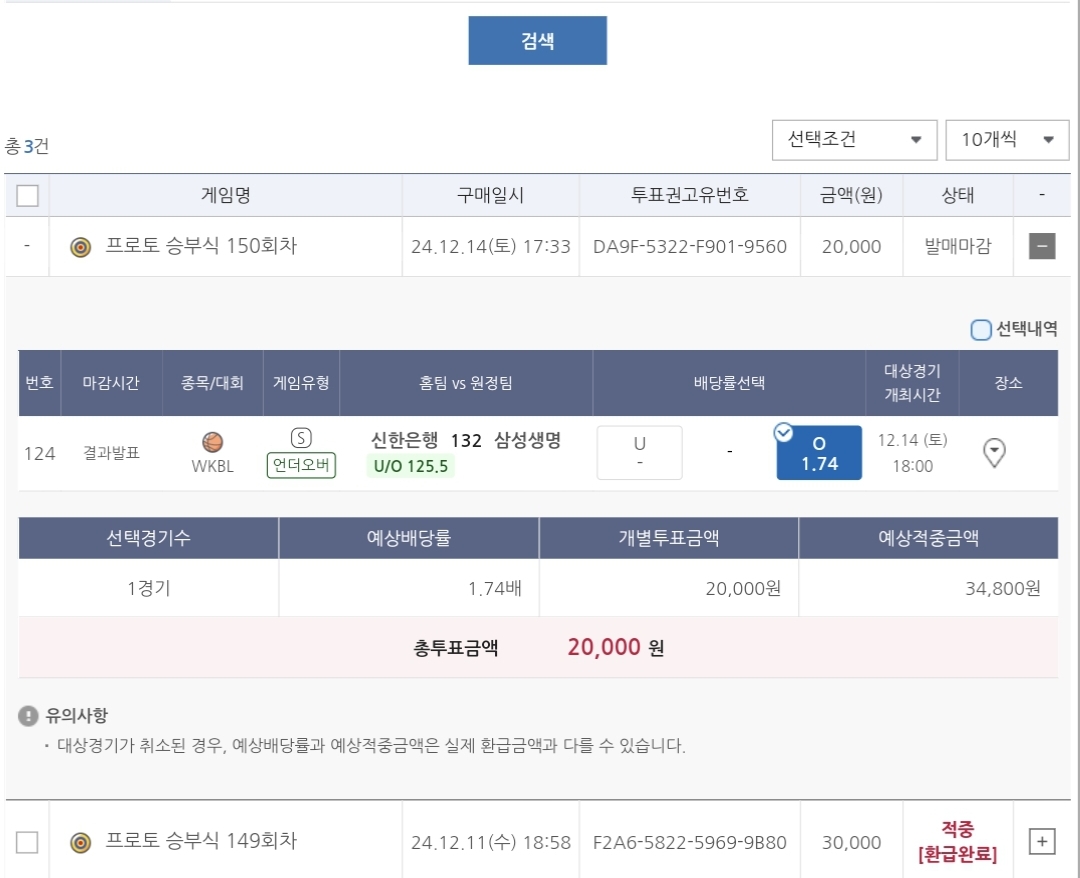Click the 유의사항 info icon
The height and width of the screenshot is (878, 1080).
[28, 716]
